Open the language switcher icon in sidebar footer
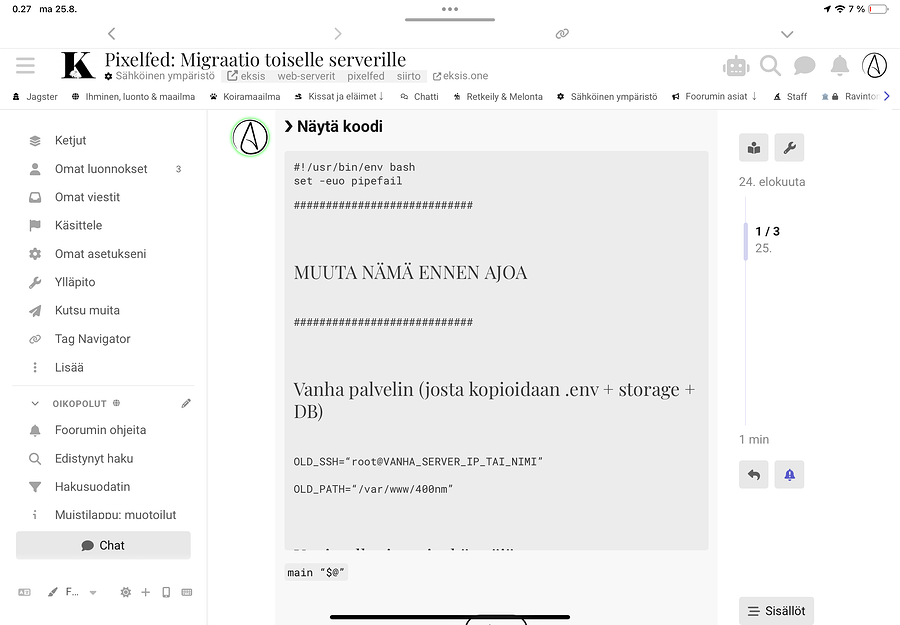 [24, 592]
